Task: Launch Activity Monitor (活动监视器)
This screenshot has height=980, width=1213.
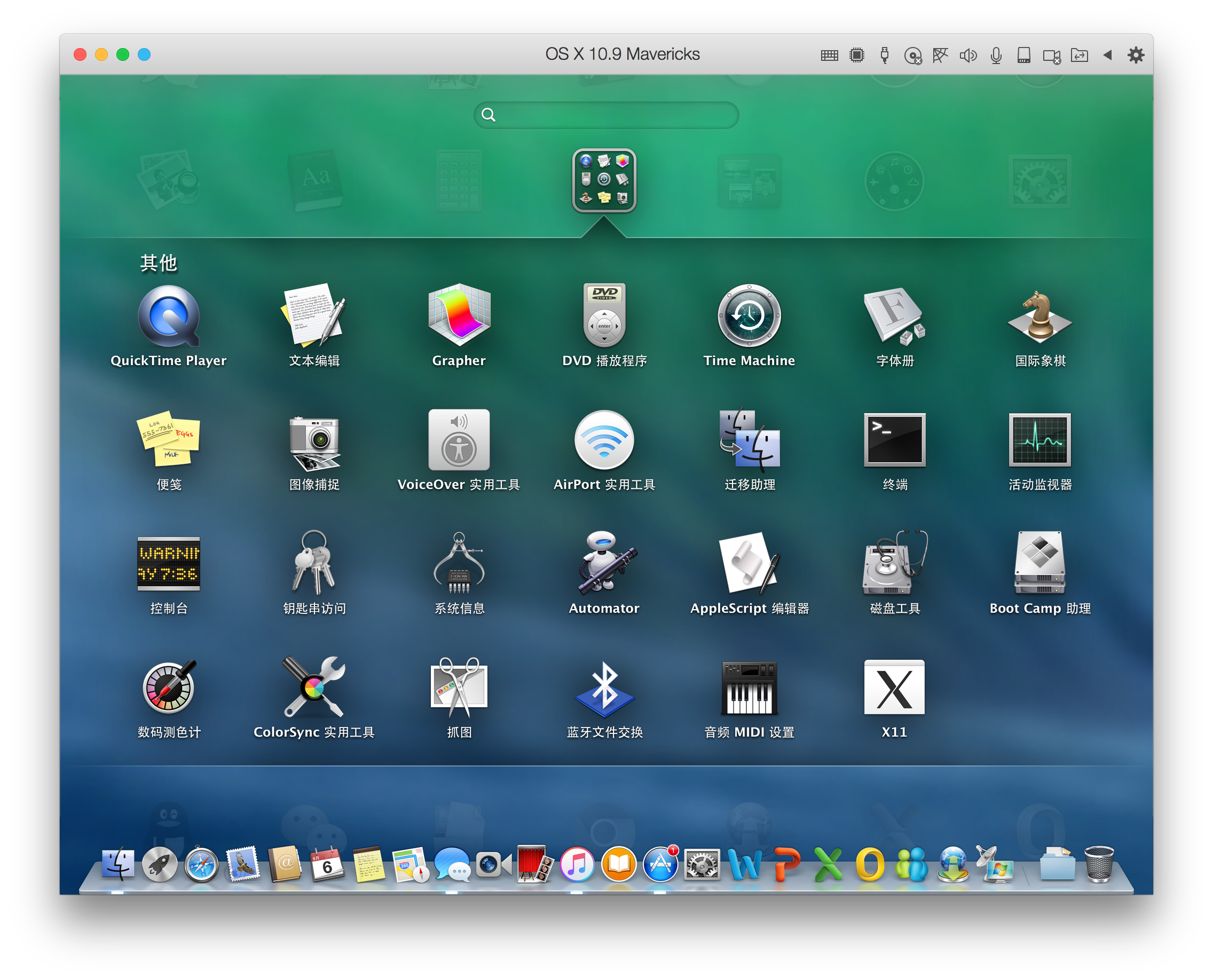Action: tap(1039, 440)
